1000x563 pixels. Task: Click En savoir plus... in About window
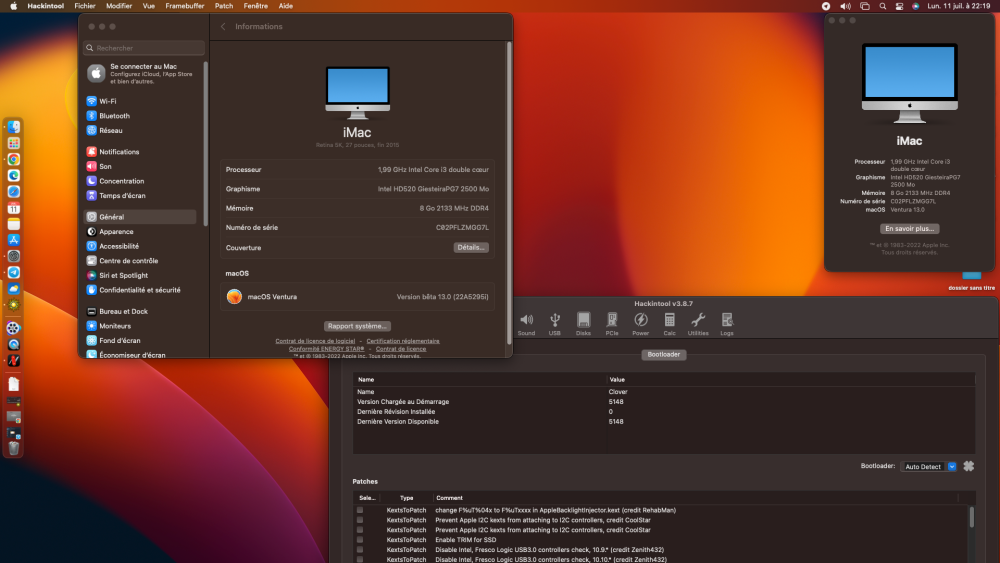909,228
